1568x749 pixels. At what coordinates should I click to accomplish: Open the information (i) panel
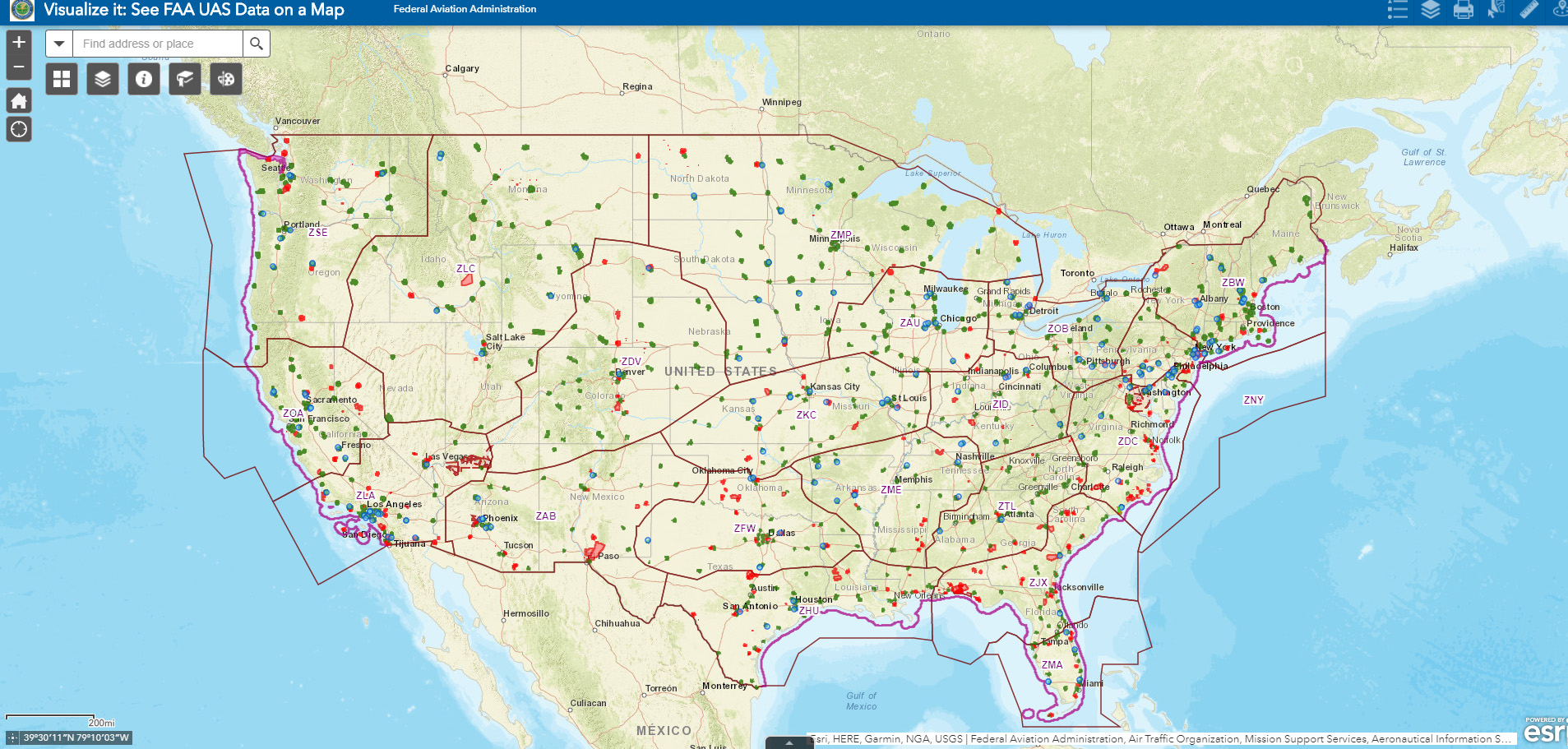click(143, 79)
